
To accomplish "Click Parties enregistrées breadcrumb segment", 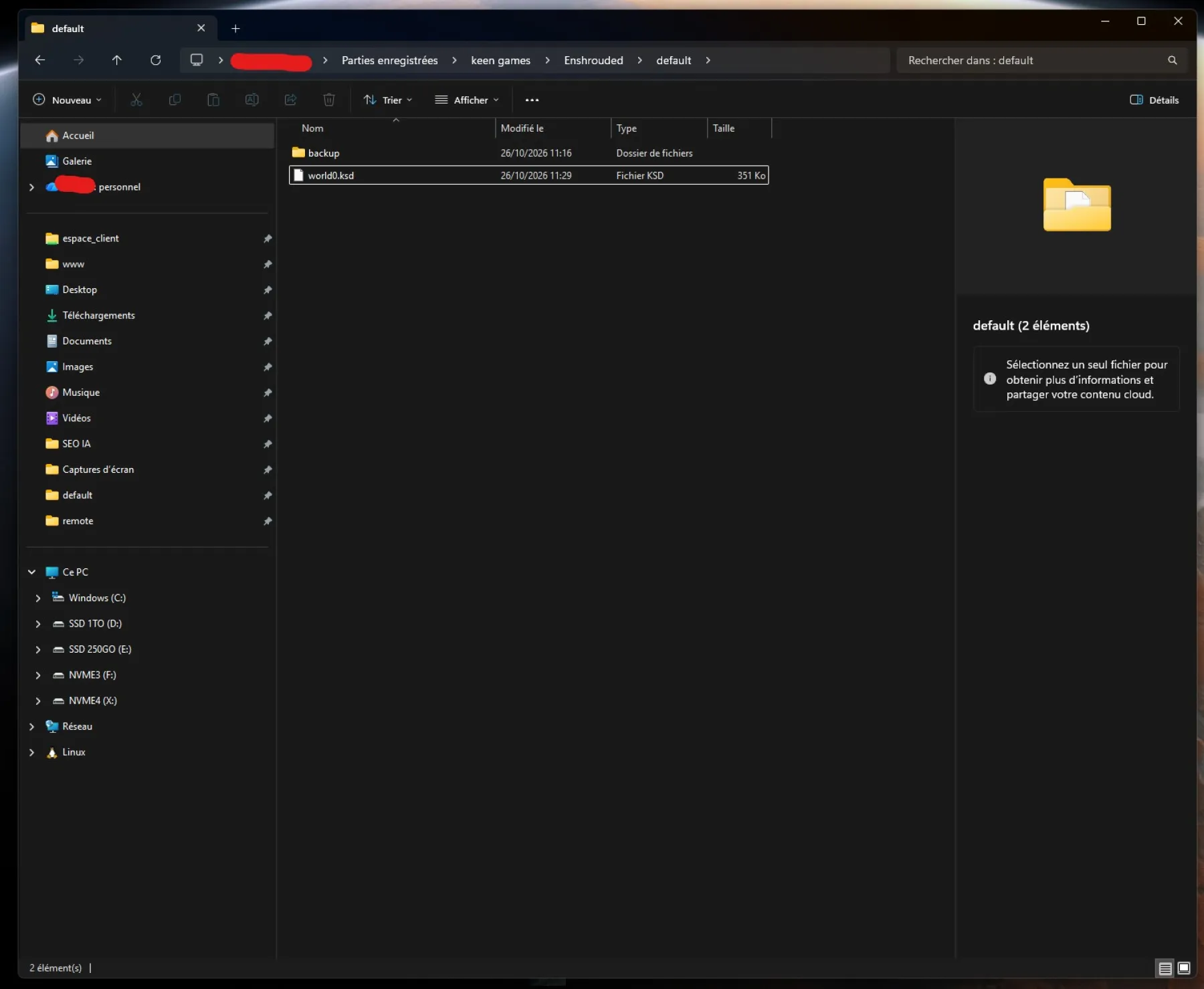I will click(389, 60).
